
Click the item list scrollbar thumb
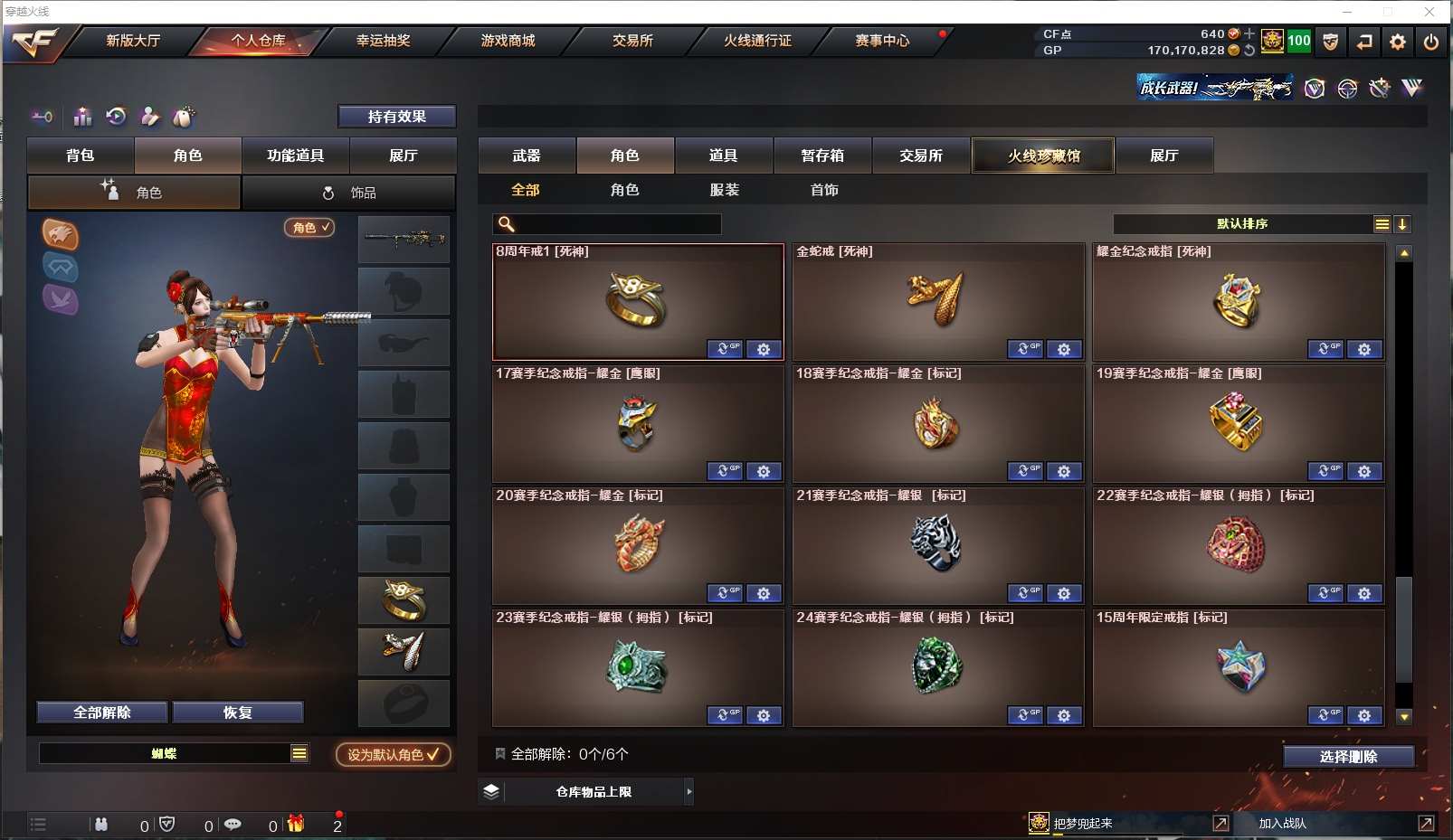[x=1403, y=629]
